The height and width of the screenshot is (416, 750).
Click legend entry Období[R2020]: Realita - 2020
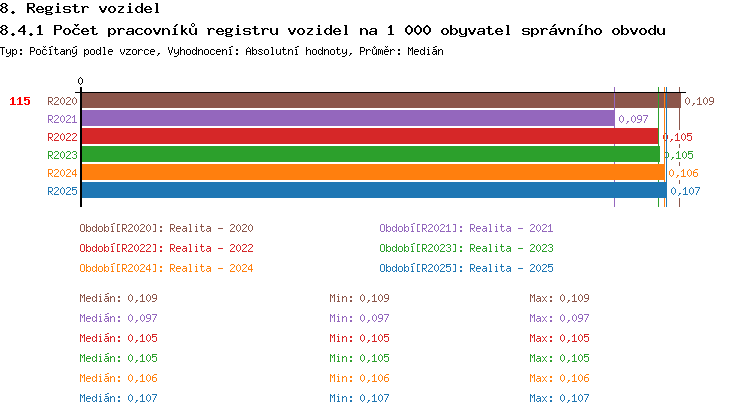click(166, 228)
